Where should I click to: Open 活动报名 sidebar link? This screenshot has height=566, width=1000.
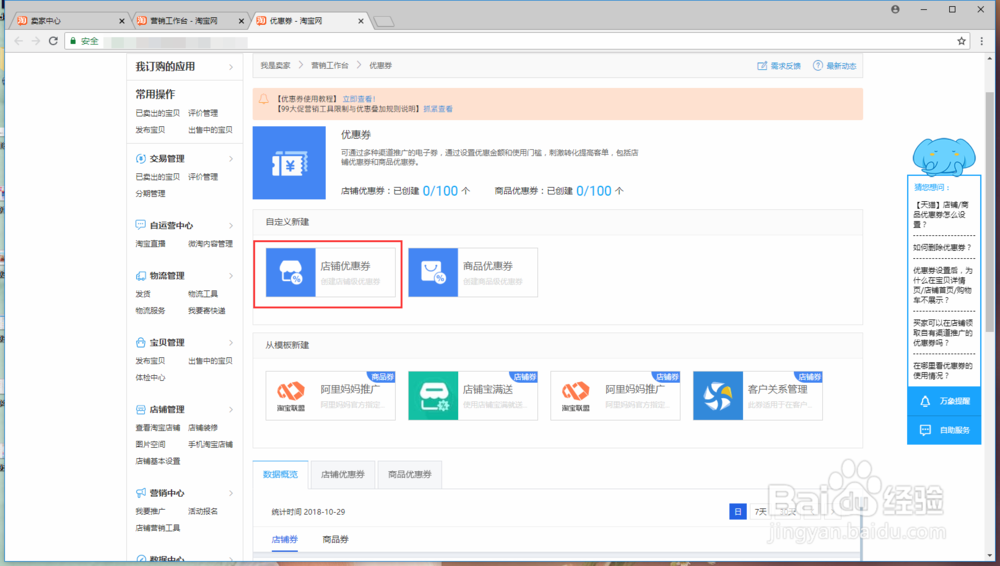coord(203,511)
